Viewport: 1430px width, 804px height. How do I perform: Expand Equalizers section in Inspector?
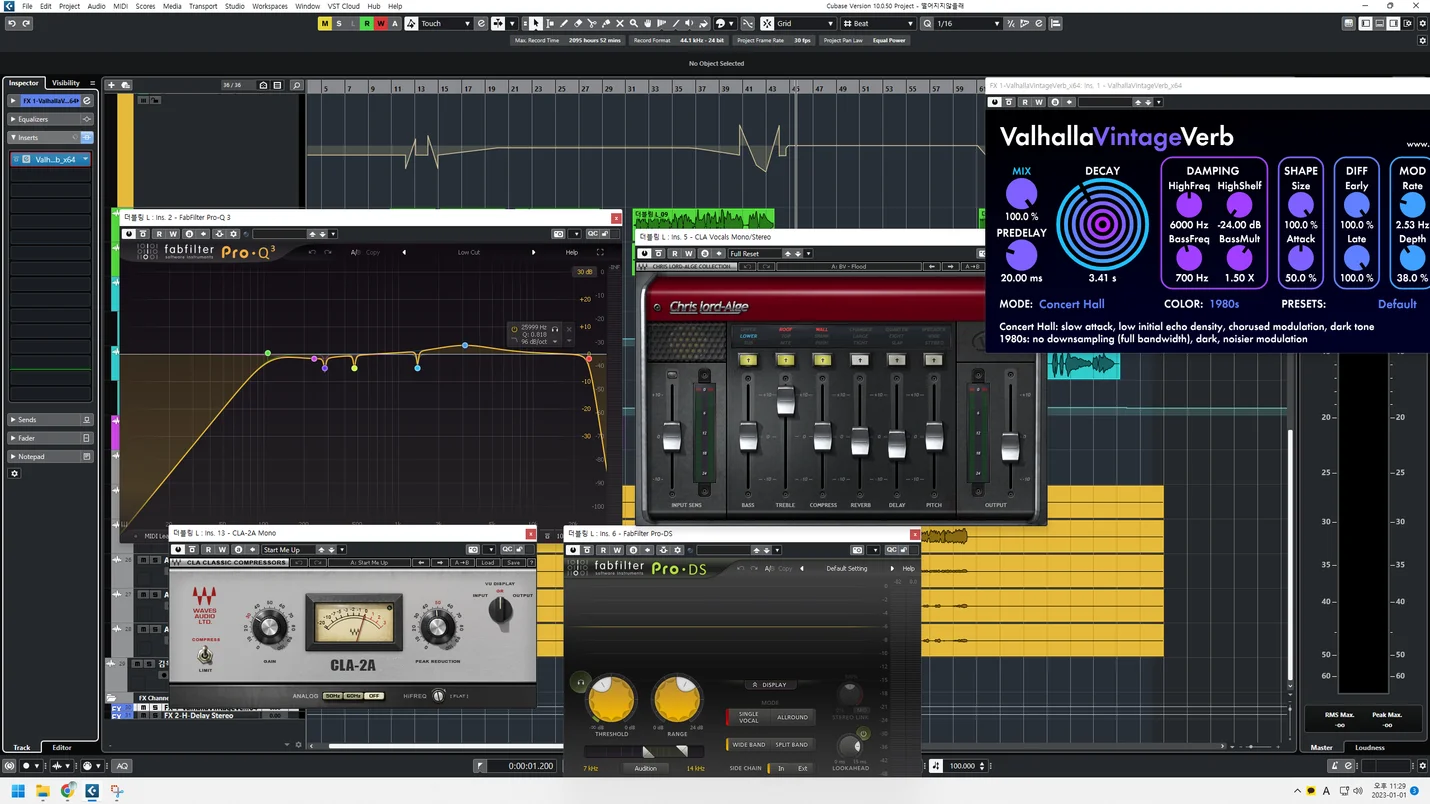tap(51, 119)
